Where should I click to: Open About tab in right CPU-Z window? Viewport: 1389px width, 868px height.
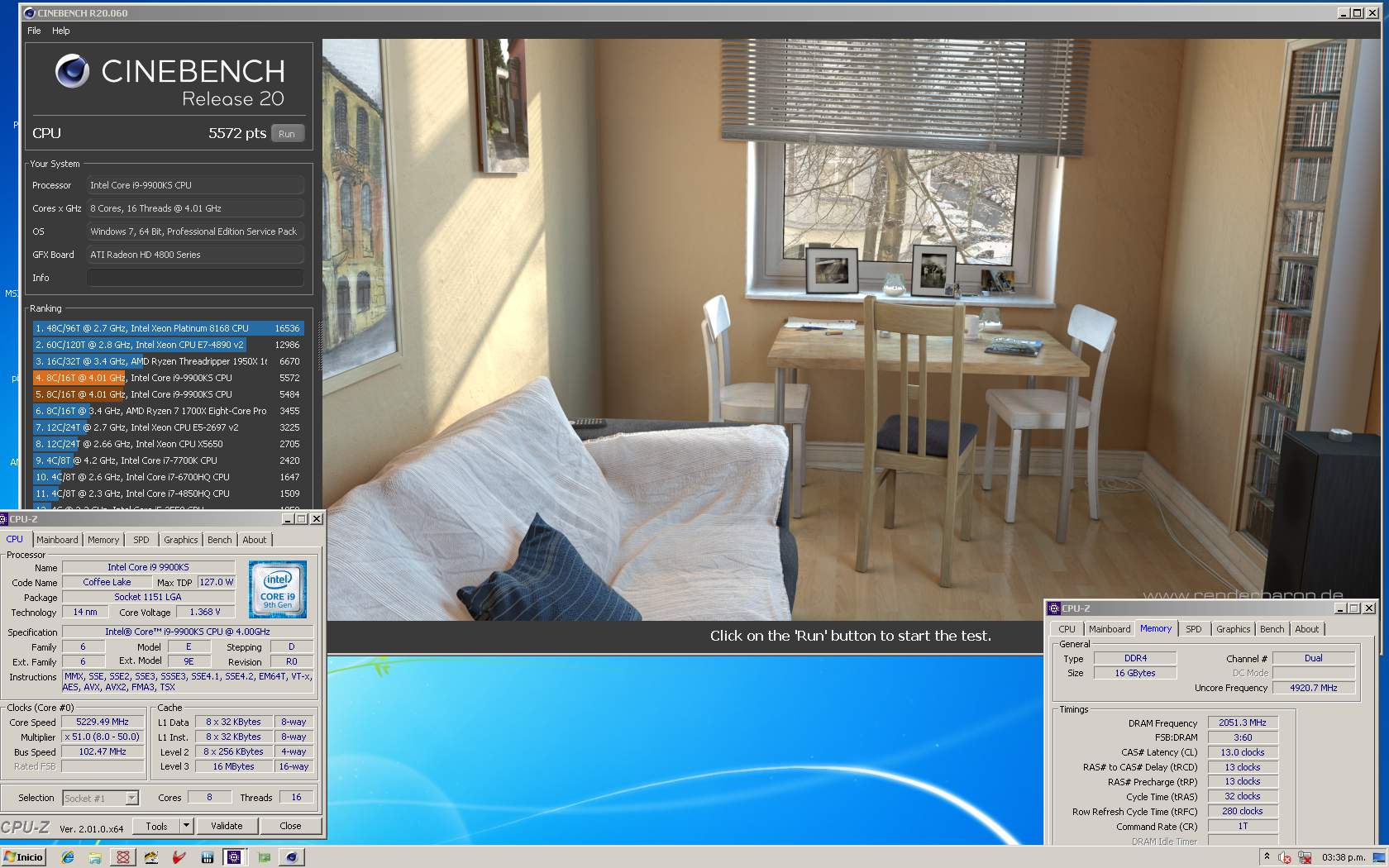tap(1307, 629)
